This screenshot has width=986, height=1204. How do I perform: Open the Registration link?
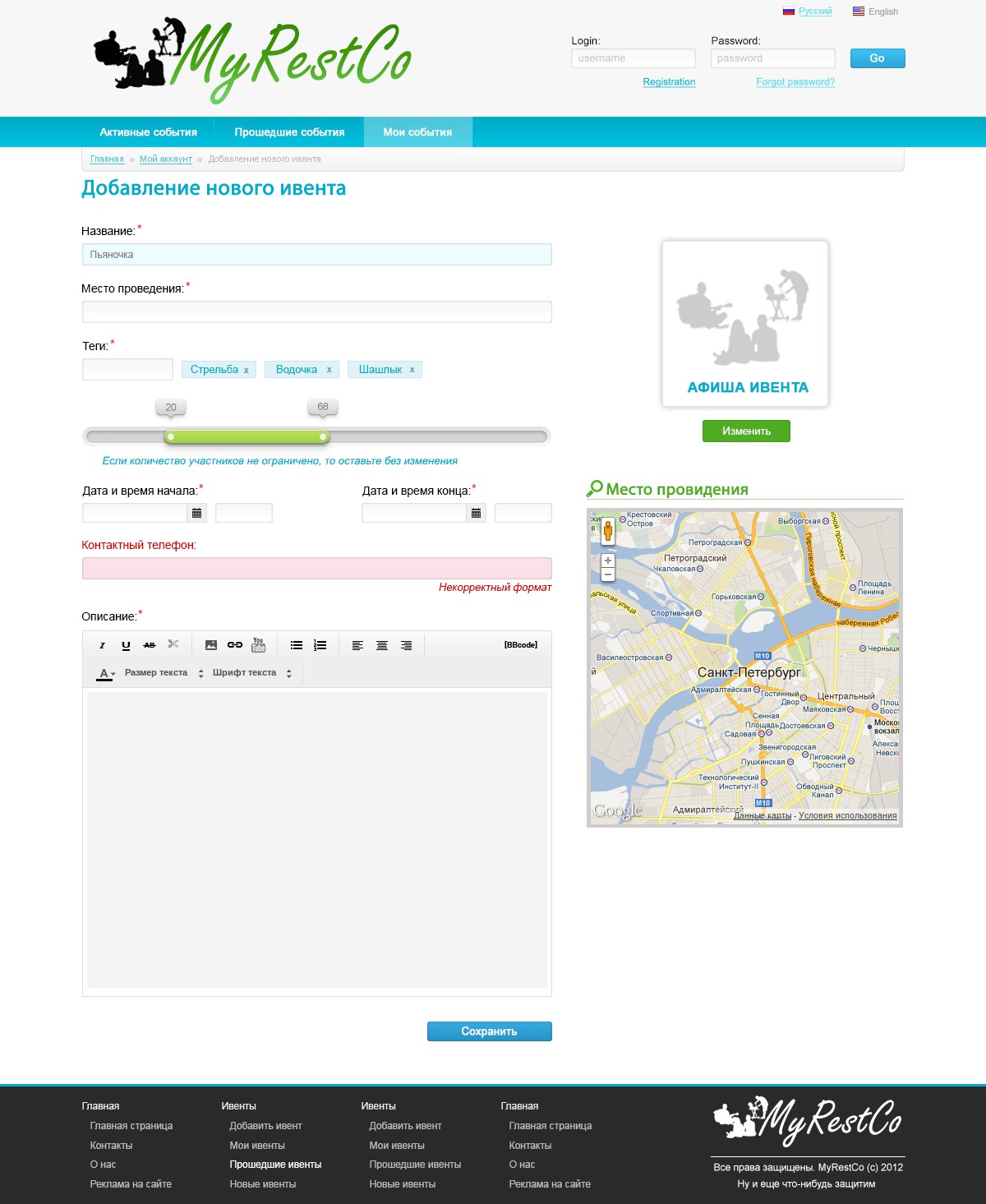point(669,82)
